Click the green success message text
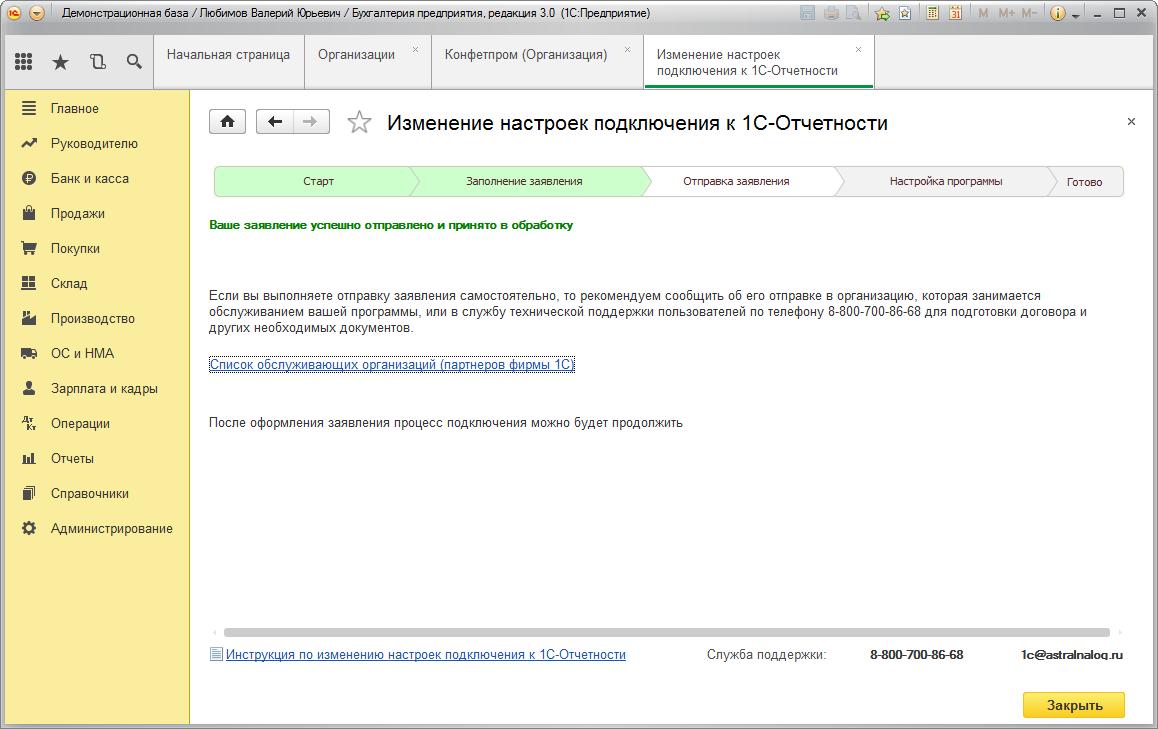Viewport: 1158px width, 729px height. [391, 225]
